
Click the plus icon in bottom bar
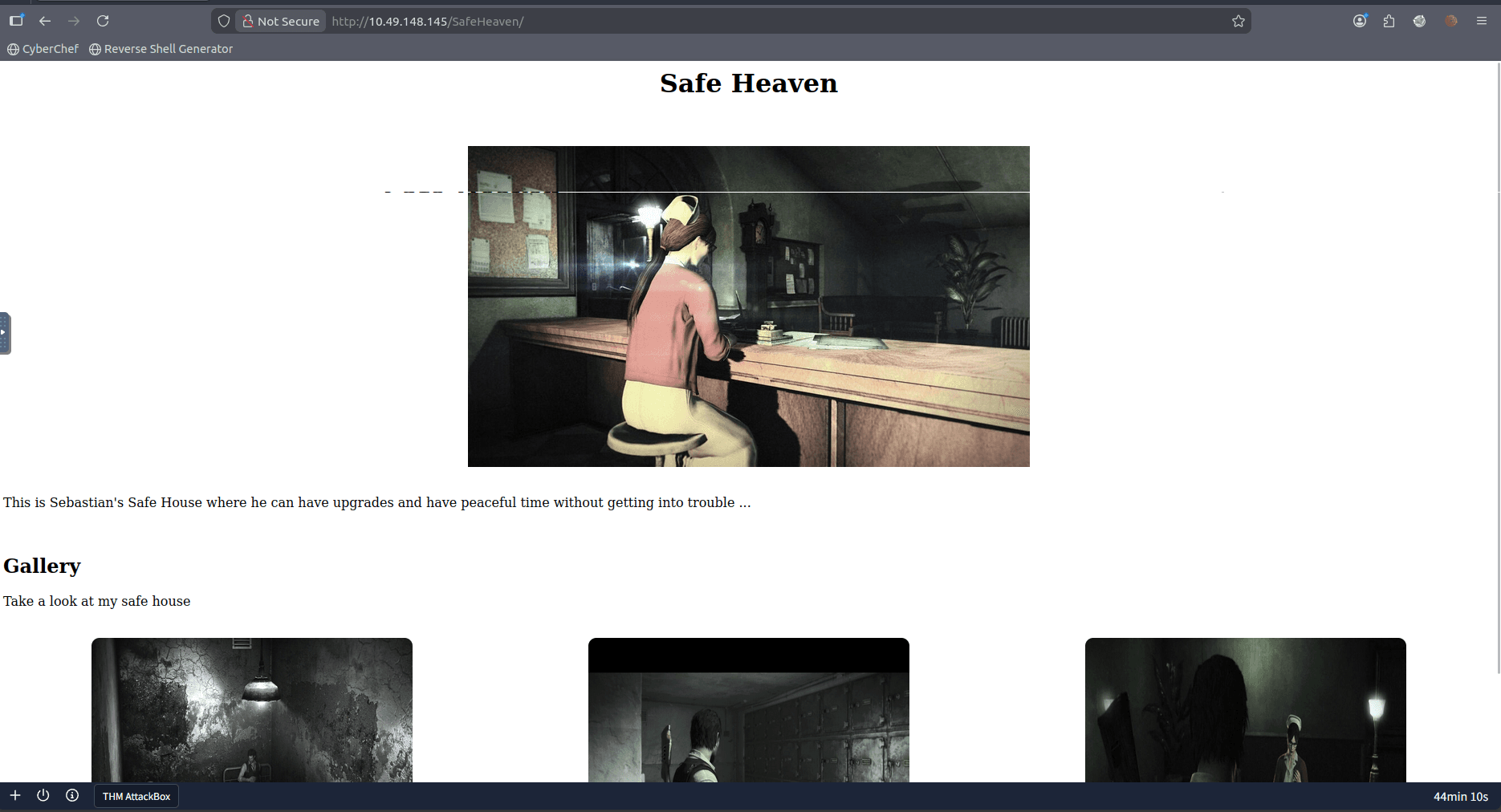pos(15,795)
